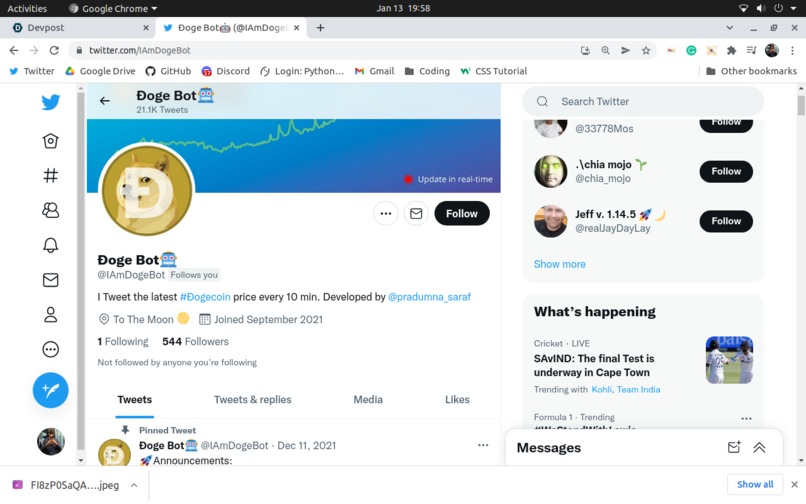Viewport: 806px width, 504px height.
Task: Open Twitter home bird logo
Action: 50,102
